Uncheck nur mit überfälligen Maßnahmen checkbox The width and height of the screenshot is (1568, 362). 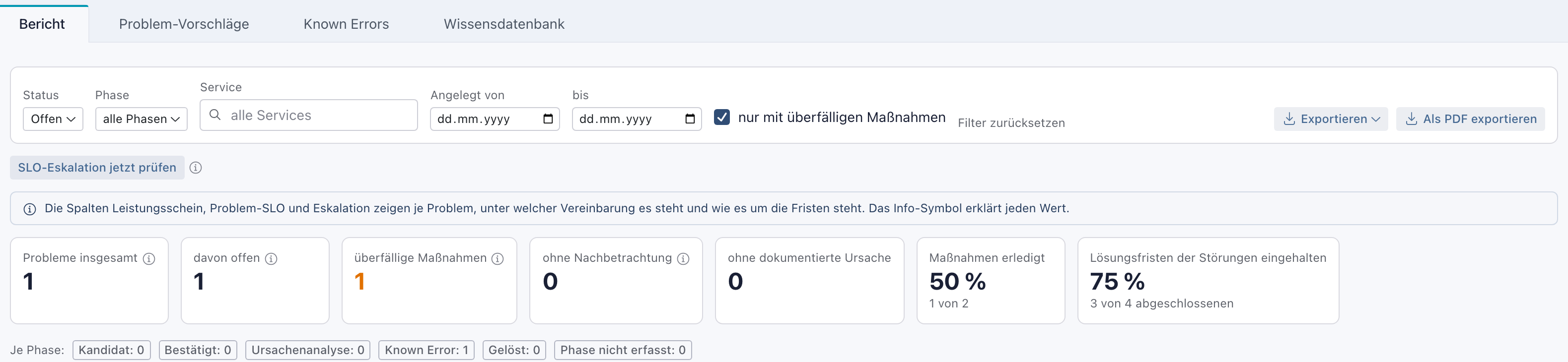[722, 118]
